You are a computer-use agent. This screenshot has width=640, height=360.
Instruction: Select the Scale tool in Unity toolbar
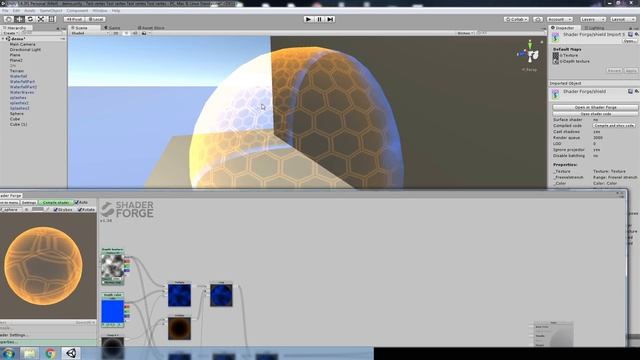41,19
